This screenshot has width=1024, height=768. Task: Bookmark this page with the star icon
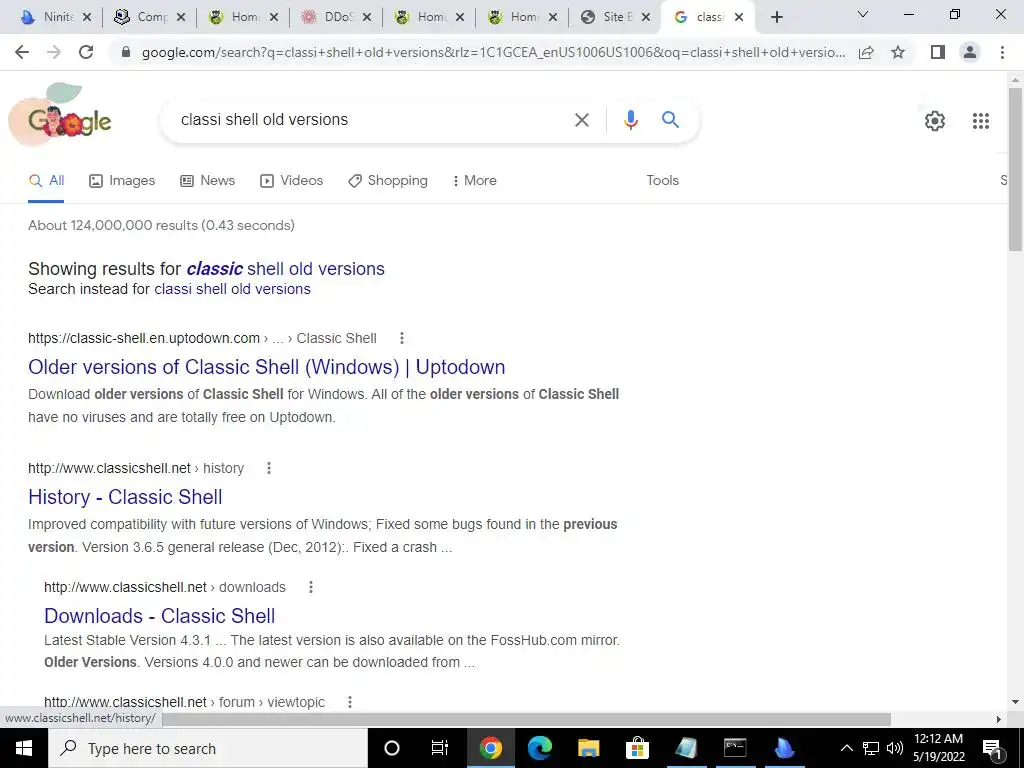click(898, 52)
